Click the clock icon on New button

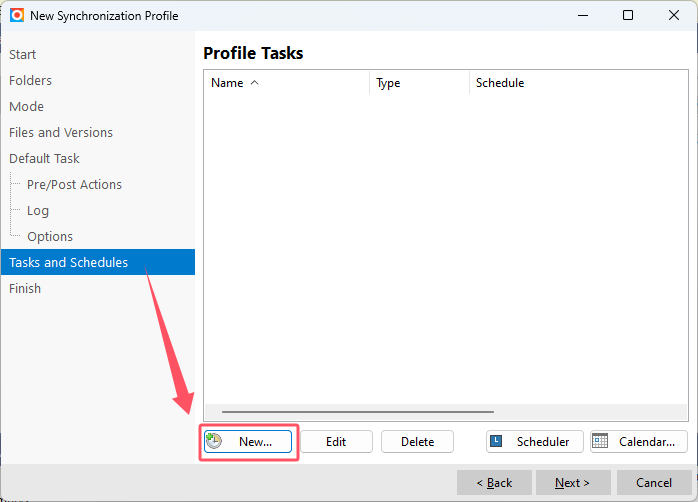point(214,441)
